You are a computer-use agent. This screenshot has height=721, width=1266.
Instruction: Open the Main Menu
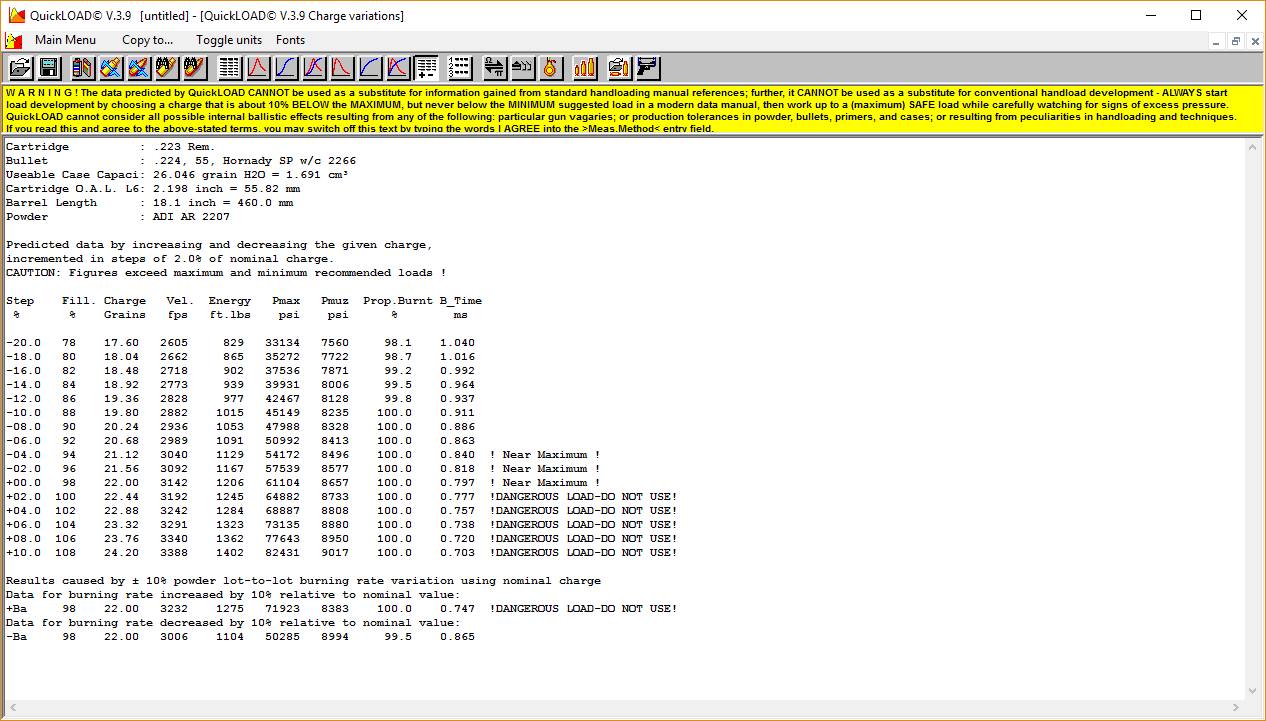[66, 40]
